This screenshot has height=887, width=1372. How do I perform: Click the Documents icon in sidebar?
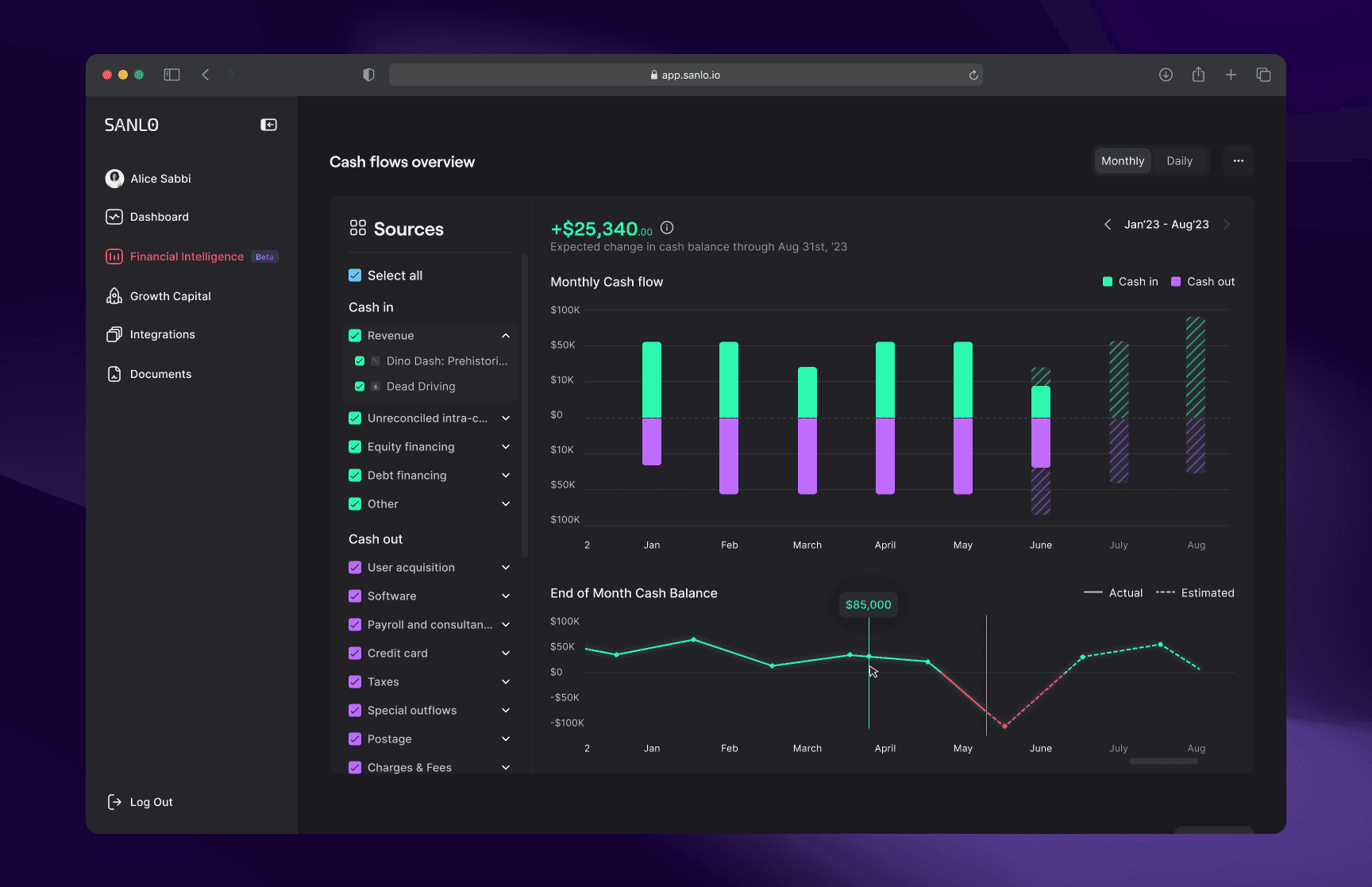point(114,374)
